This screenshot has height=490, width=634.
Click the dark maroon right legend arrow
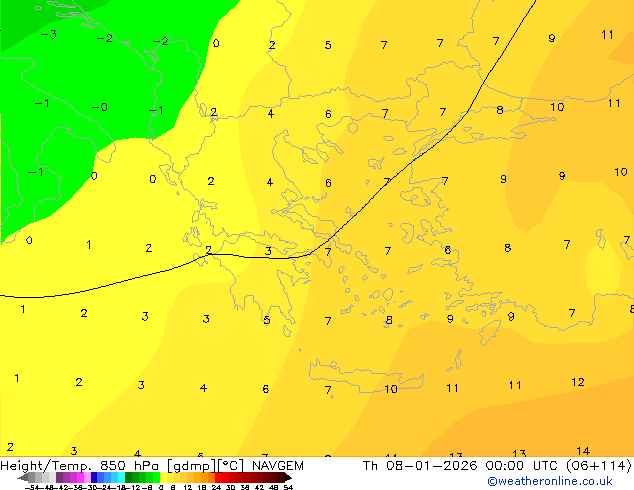click(287, 478)
